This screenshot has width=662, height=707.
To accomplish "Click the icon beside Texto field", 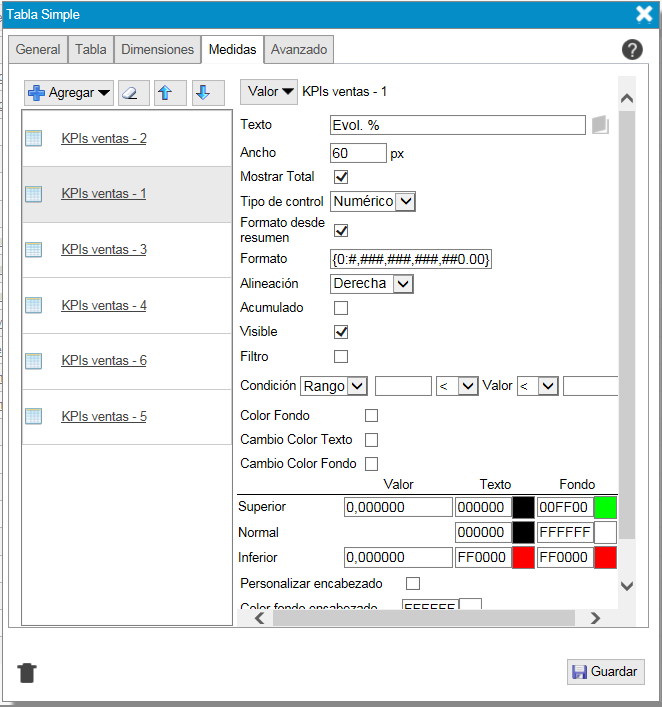I will pos(599,125).
